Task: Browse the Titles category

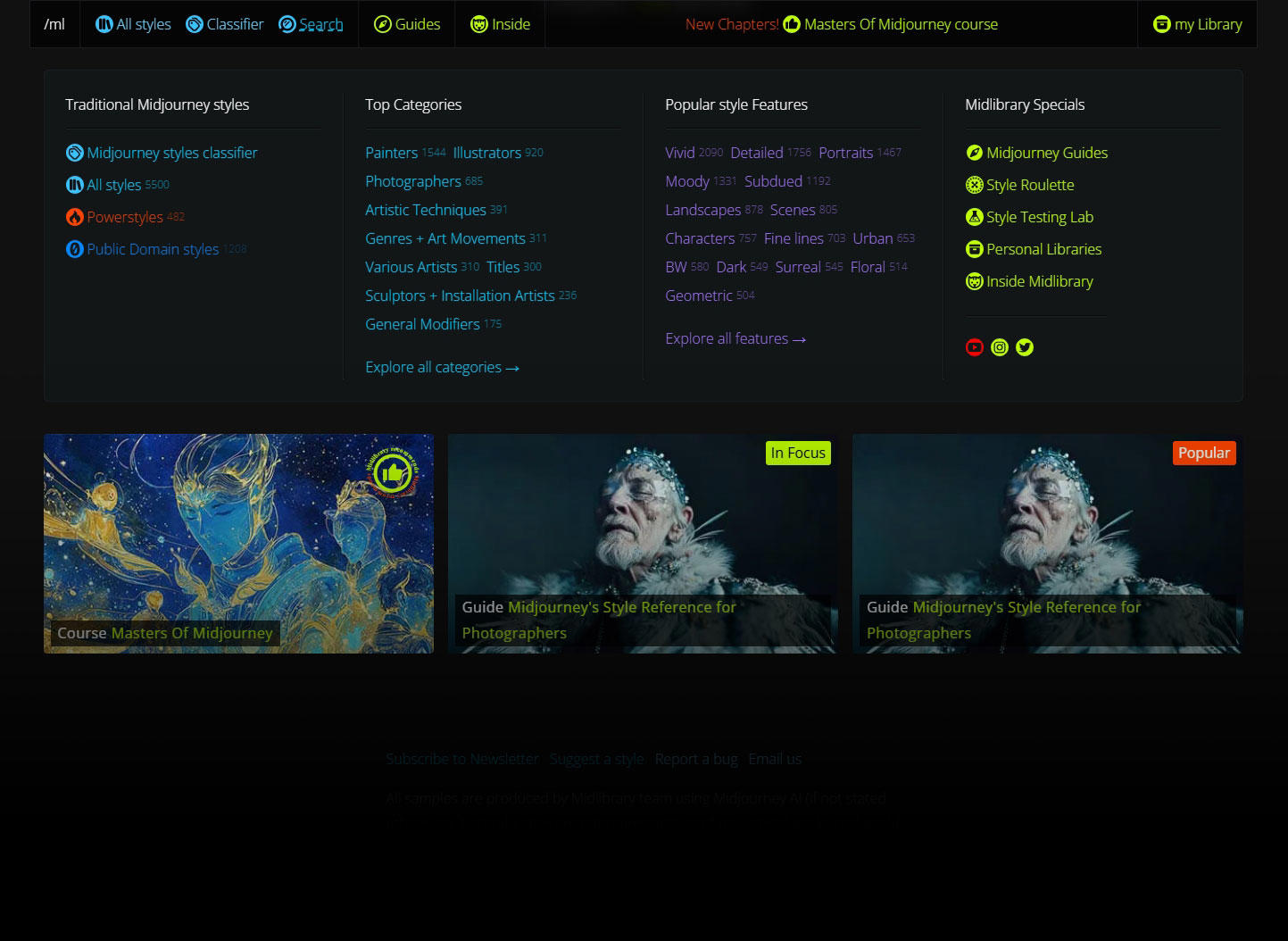Action: (503, 267)
